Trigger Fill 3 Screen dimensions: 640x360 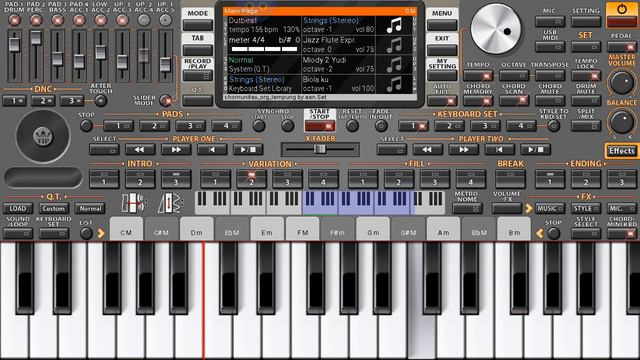pyautogui.click(x=435, y=179)
